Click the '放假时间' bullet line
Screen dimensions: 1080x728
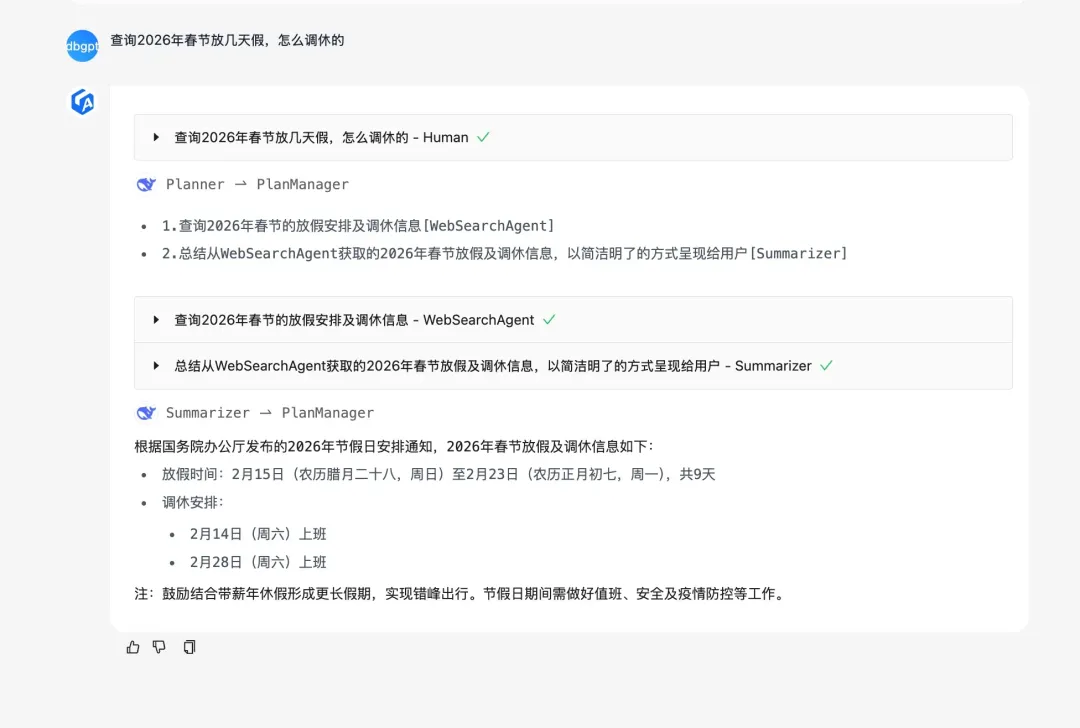pyautogui.click(x=439, y=474)
